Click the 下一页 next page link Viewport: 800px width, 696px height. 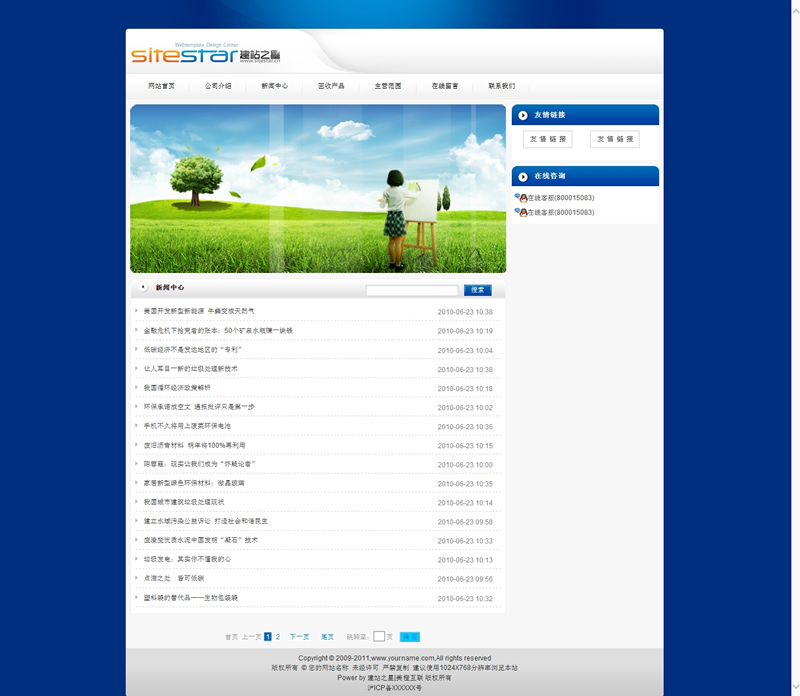click(299, 636)
